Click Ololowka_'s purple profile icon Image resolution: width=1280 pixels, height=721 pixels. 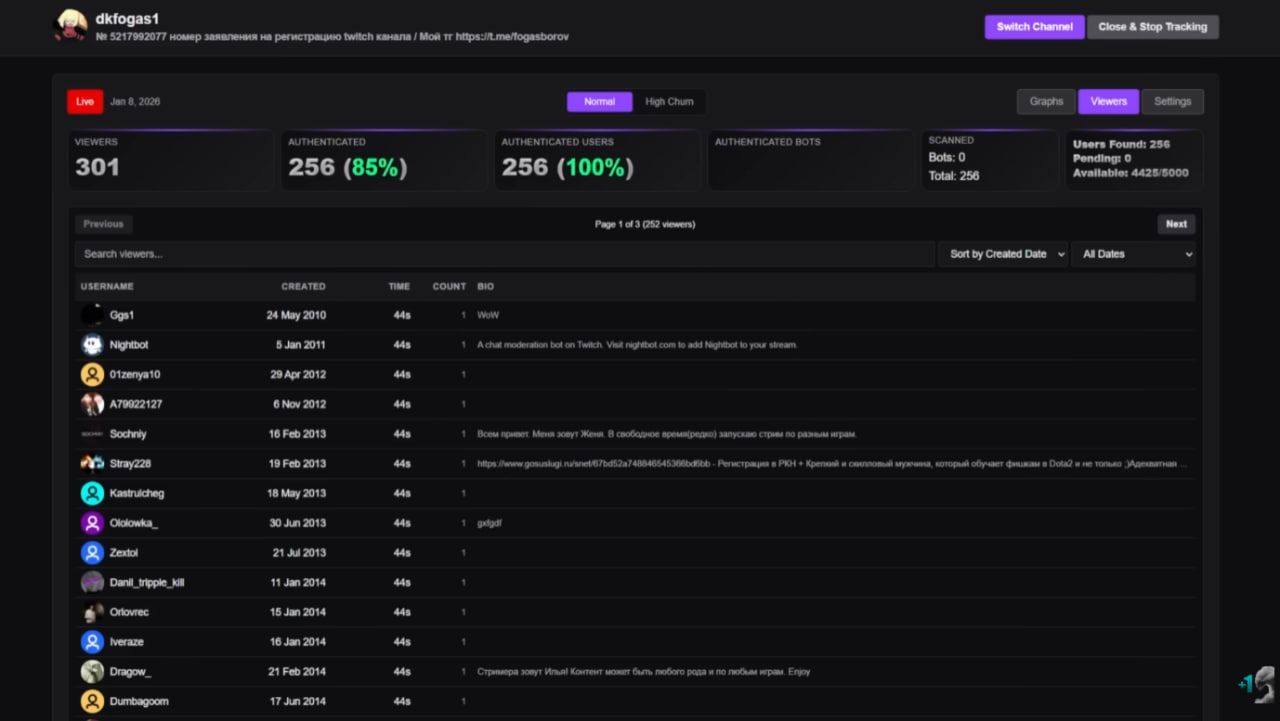(x=92, y=523)
